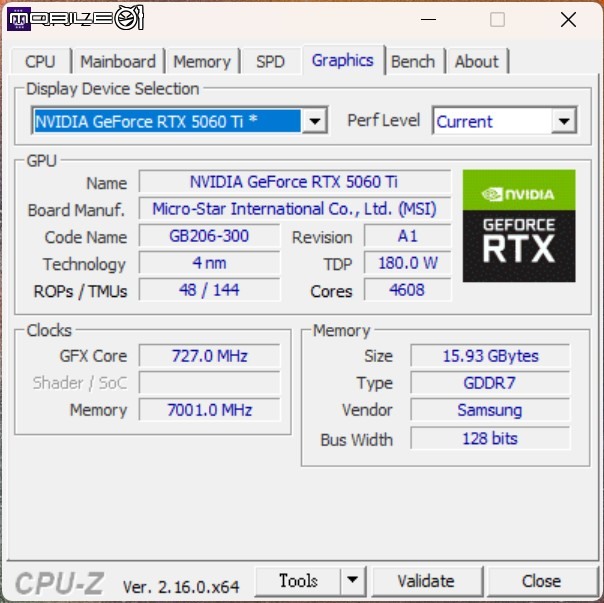Go to the About tab

click(x=476, y=61)
